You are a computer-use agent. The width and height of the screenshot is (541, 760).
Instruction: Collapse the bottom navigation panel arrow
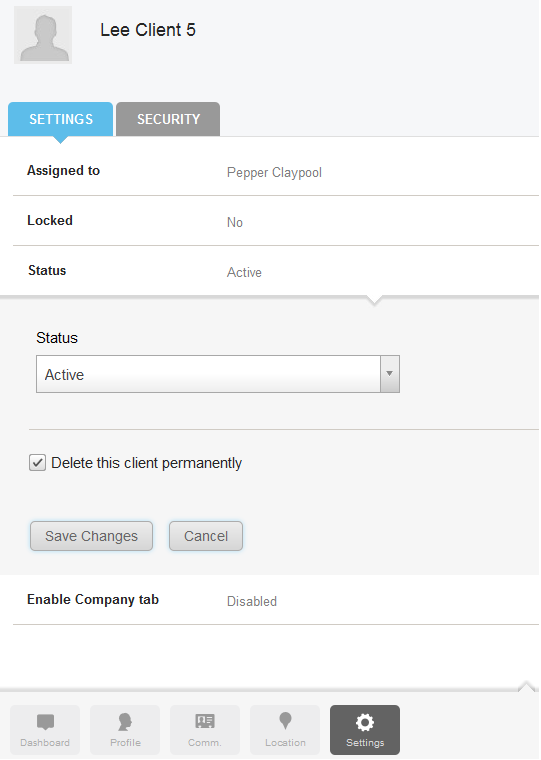[526, 686]
